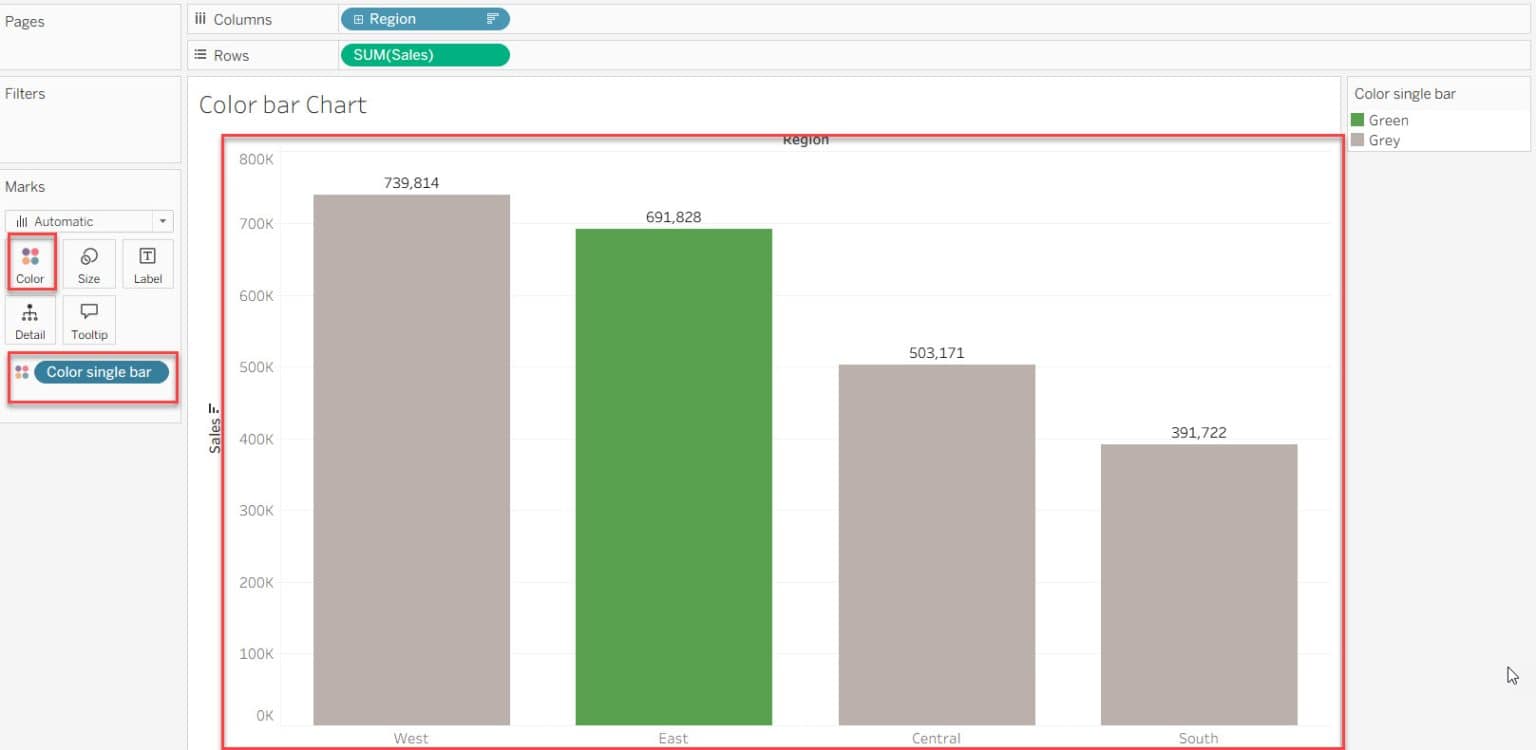Click the Pages shelf header

pos(24,21)
